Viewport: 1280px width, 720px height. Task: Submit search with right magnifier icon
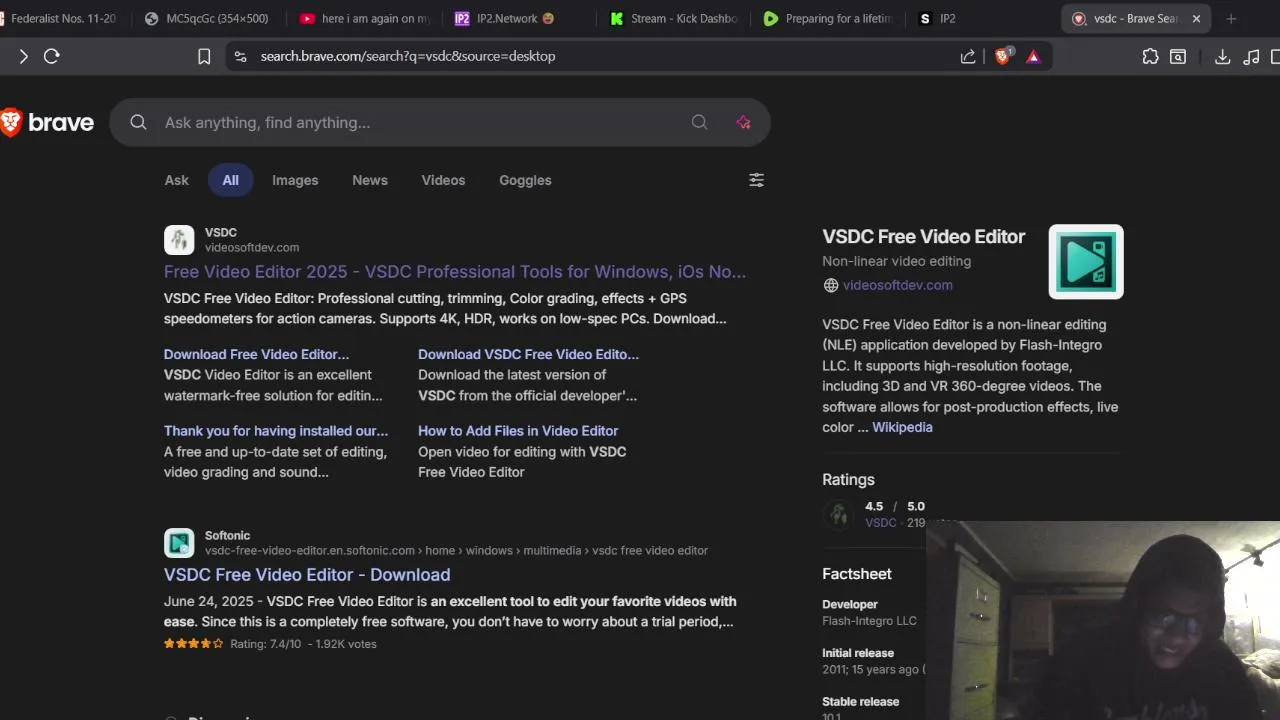(699, 122)
